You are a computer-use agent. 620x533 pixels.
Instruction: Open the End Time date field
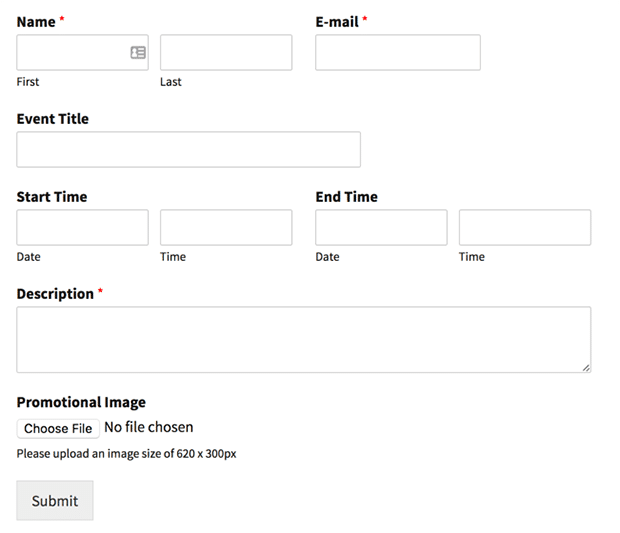(381, 227)
